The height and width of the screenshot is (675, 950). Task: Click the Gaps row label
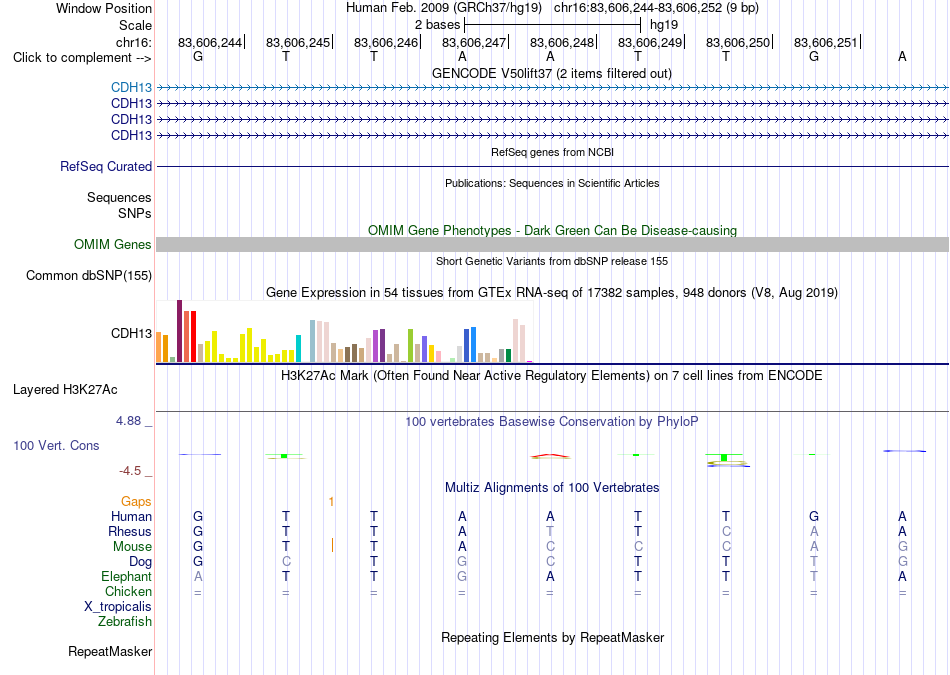tap(136, 502)
